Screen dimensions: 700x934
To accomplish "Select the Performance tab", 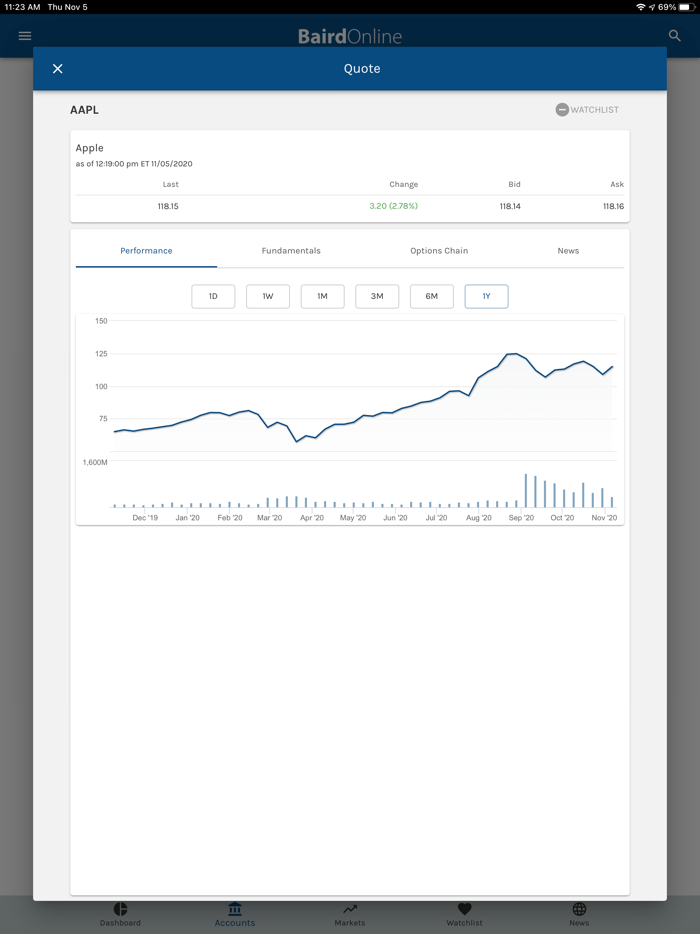I will pos(146,251).
